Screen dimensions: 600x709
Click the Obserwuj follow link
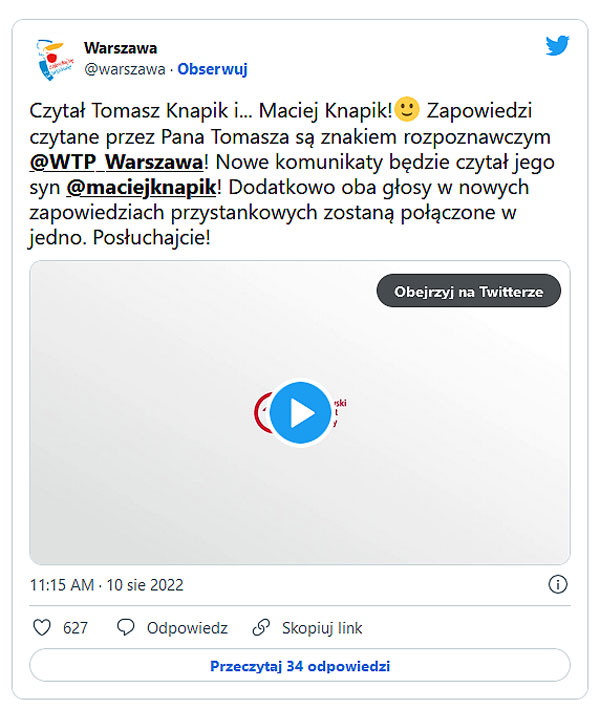pos(212,69)
